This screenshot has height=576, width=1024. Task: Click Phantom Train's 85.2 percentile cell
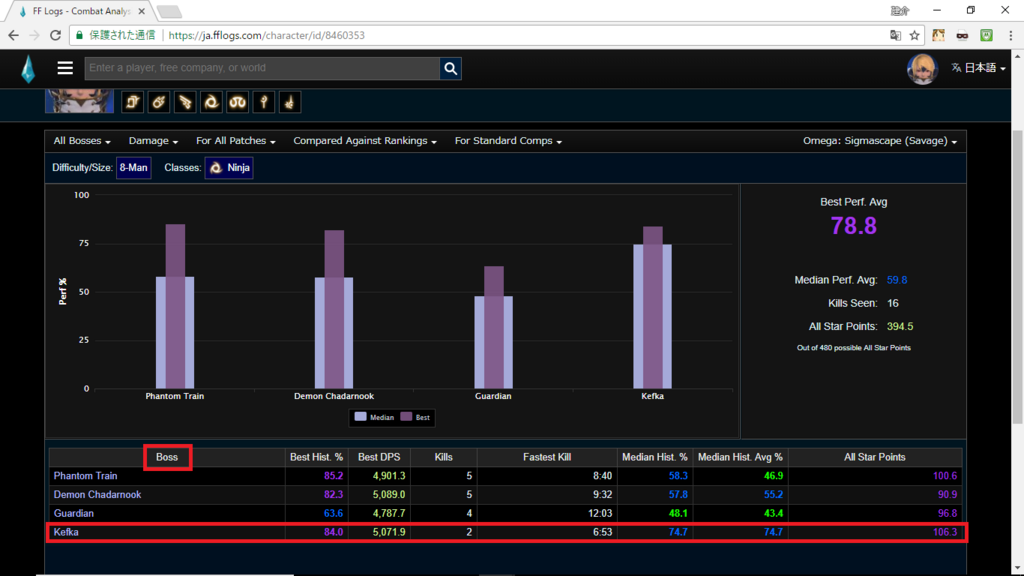(316, 476)
